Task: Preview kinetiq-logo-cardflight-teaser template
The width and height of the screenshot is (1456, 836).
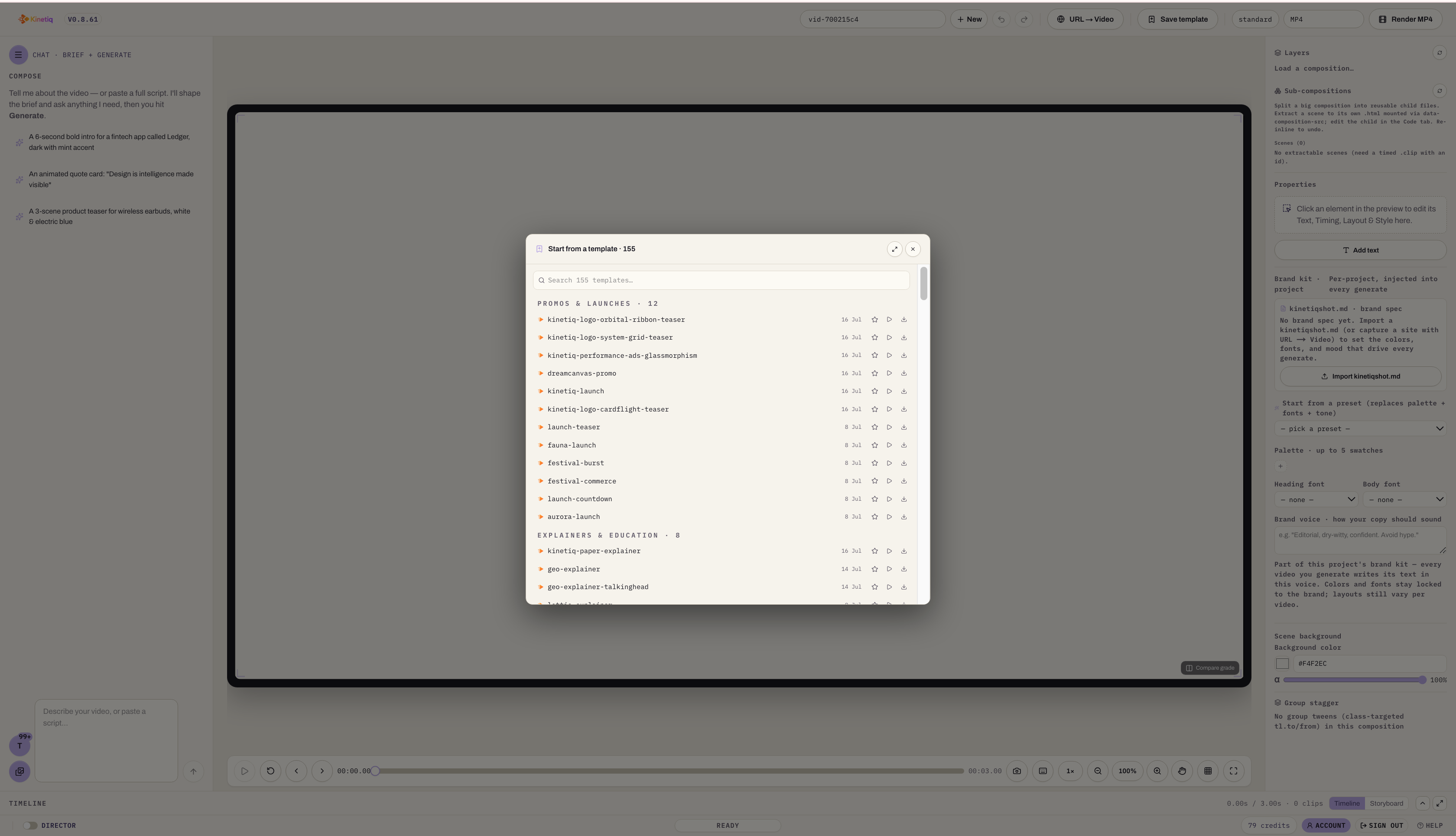Action: [x=889, y=409]
